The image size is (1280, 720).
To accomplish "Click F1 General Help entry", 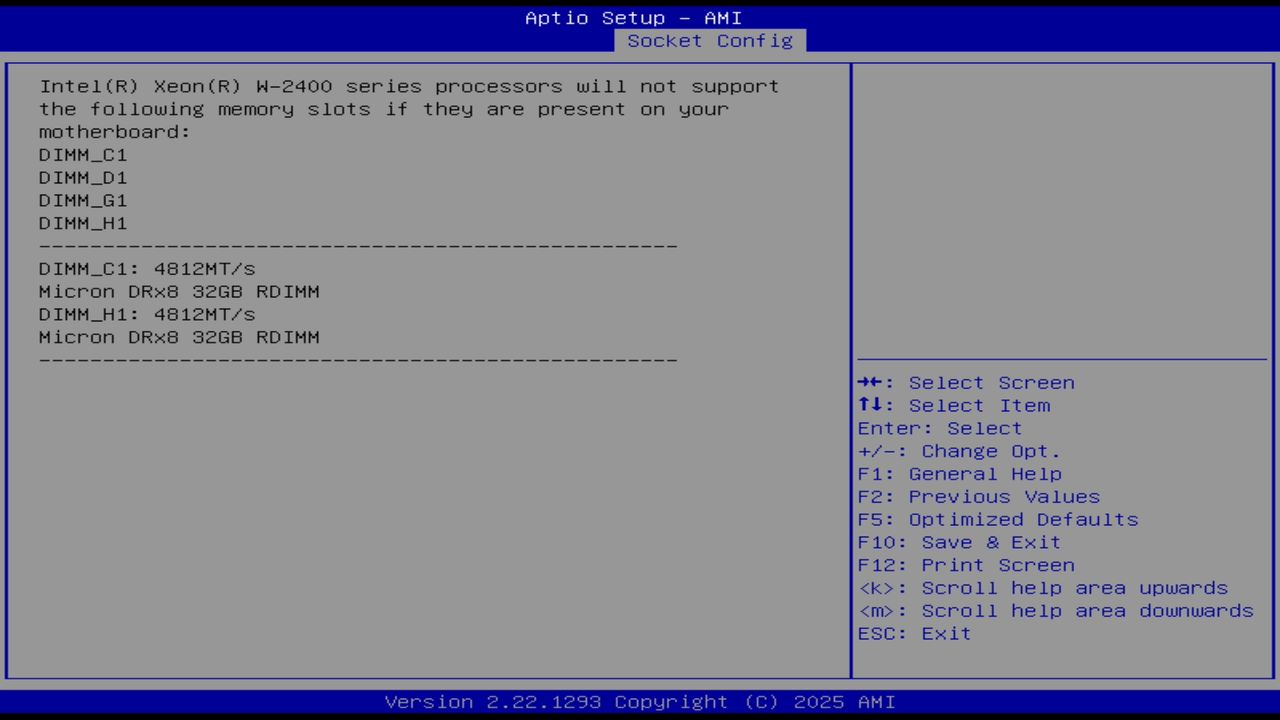I will (959, 473).
